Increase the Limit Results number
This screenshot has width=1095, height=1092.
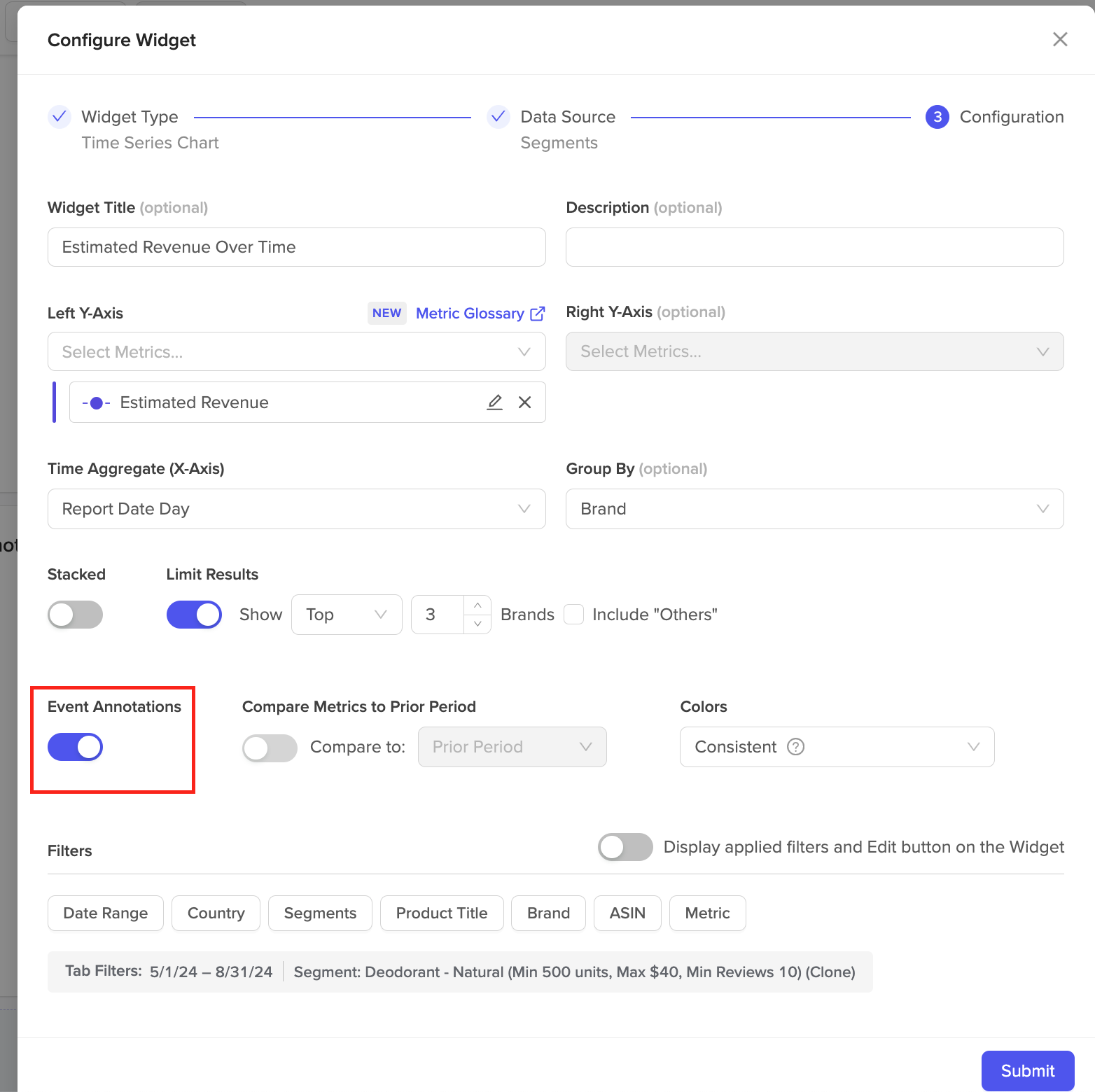click(477, 605)
